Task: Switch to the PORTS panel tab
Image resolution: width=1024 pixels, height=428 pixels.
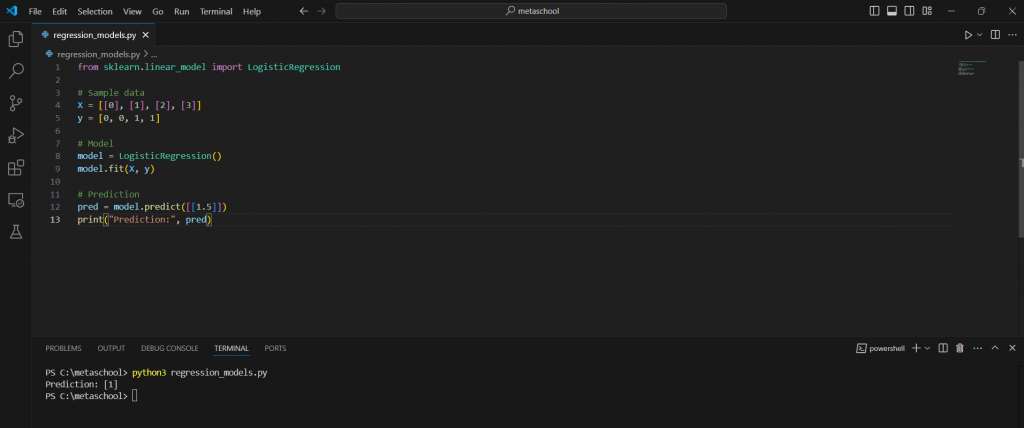Action: (275, 348)
